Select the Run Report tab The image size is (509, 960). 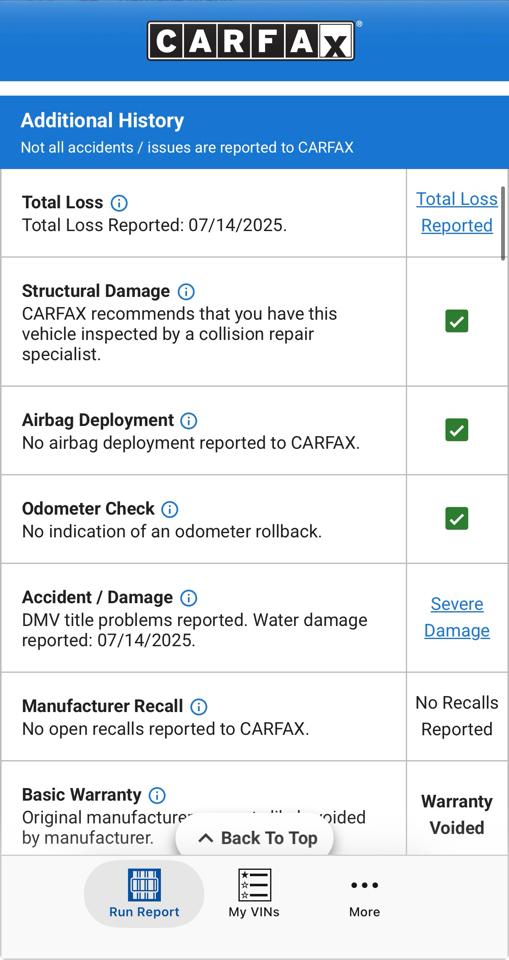[144, 894]
